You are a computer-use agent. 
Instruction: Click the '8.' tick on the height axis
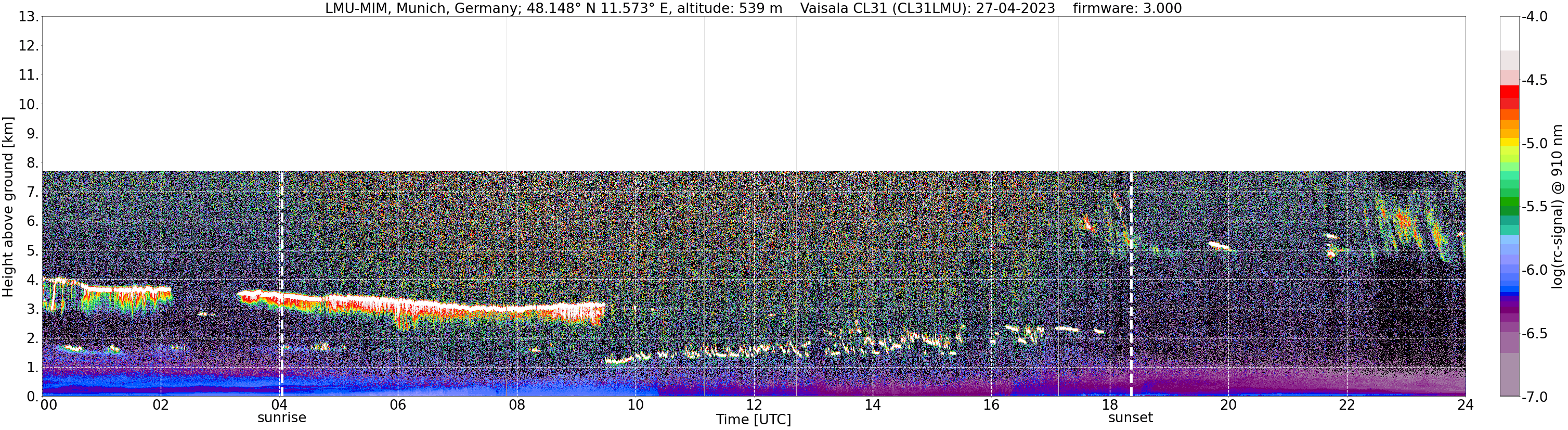[32, 162]
